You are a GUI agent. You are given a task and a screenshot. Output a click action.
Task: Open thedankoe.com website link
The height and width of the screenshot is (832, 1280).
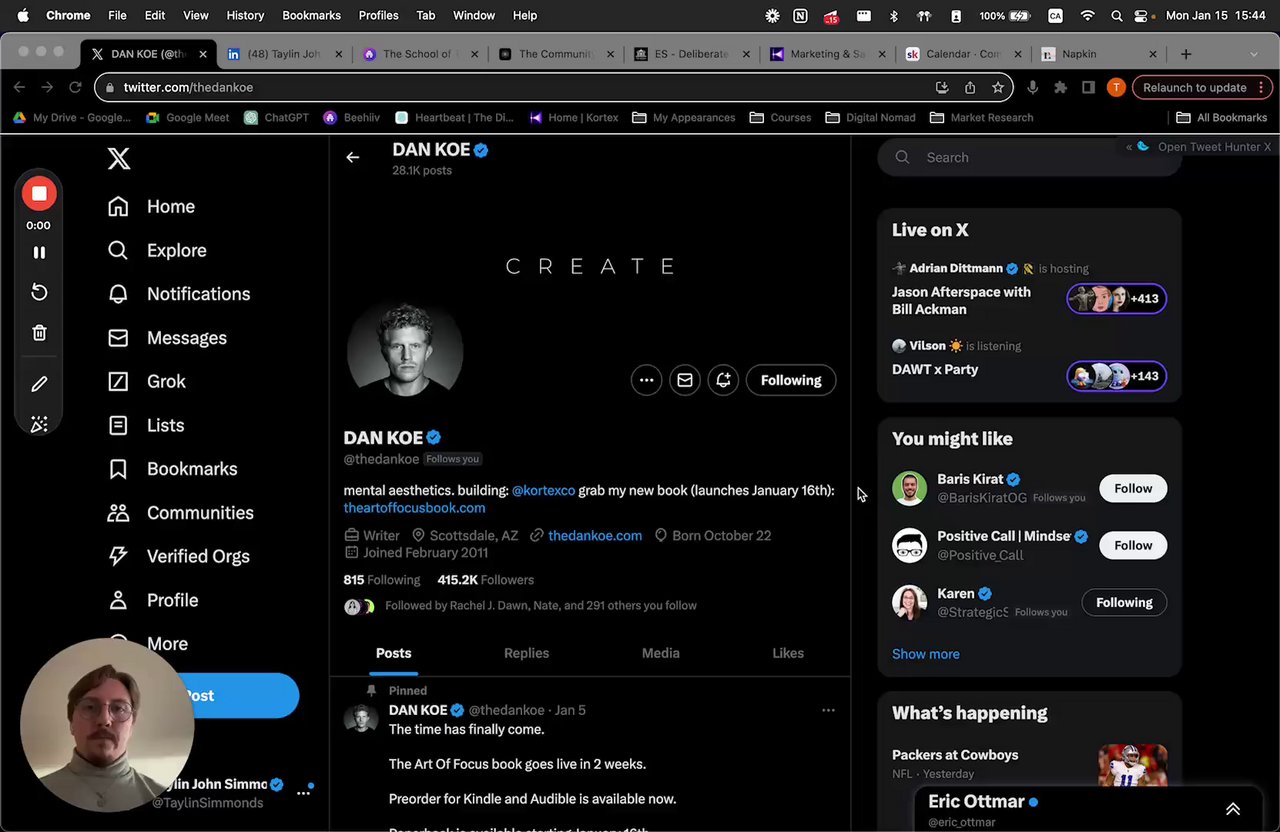click(x=595, y=536)
